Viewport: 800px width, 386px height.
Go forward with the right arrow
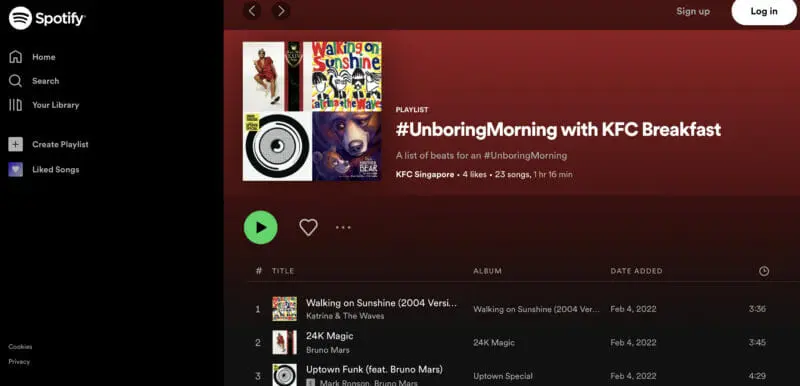[281, 10]
